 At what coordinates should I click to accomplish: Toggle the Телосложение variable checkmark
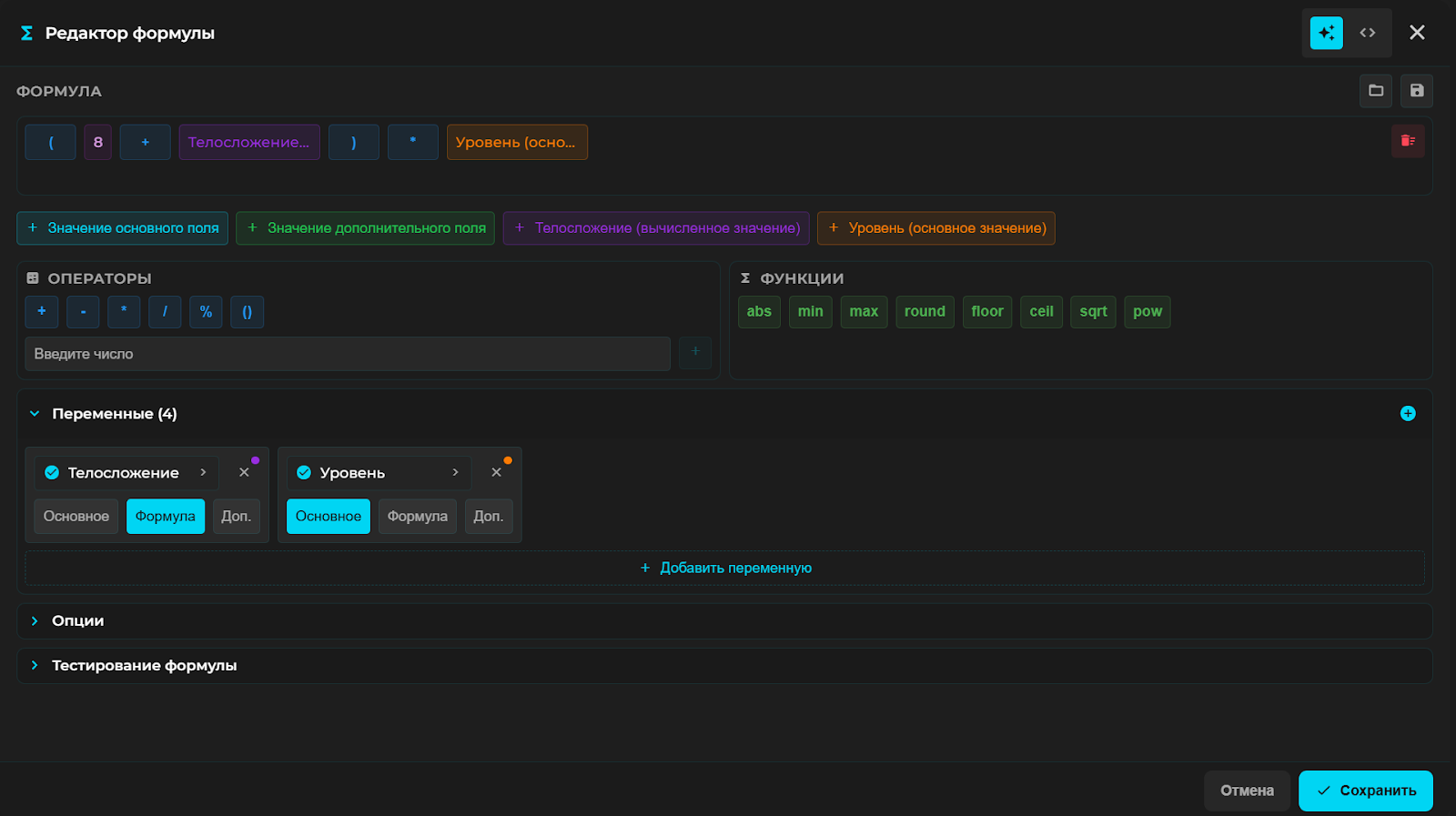(52, 472)
